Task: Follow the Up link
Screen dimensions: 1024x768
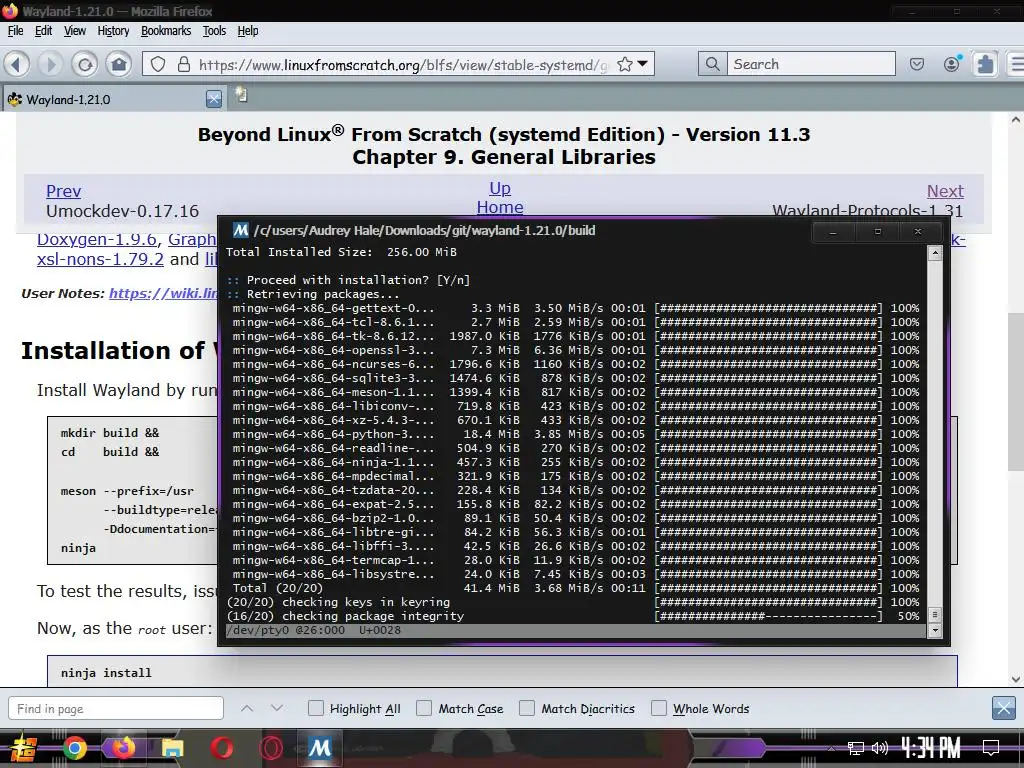Action: 500,188
